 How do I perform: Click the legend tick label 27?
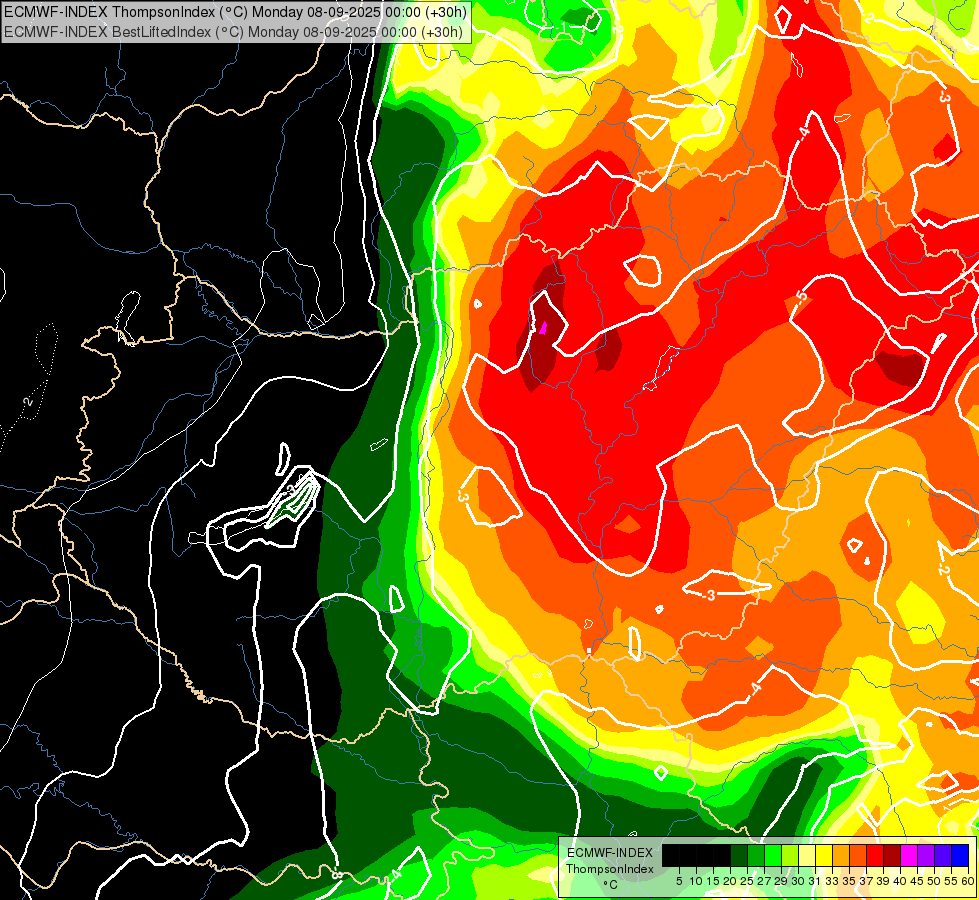click(765, 881)
